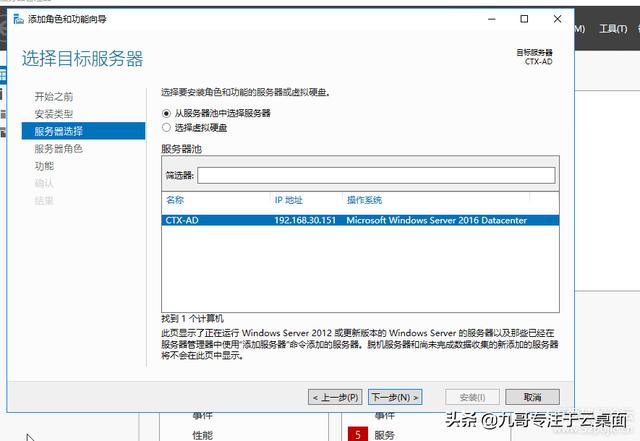This screenshot has height=441, width=640.
Task: Open 功能 step in sidebar
Action: pyautogui.click(x=44, y=166)
